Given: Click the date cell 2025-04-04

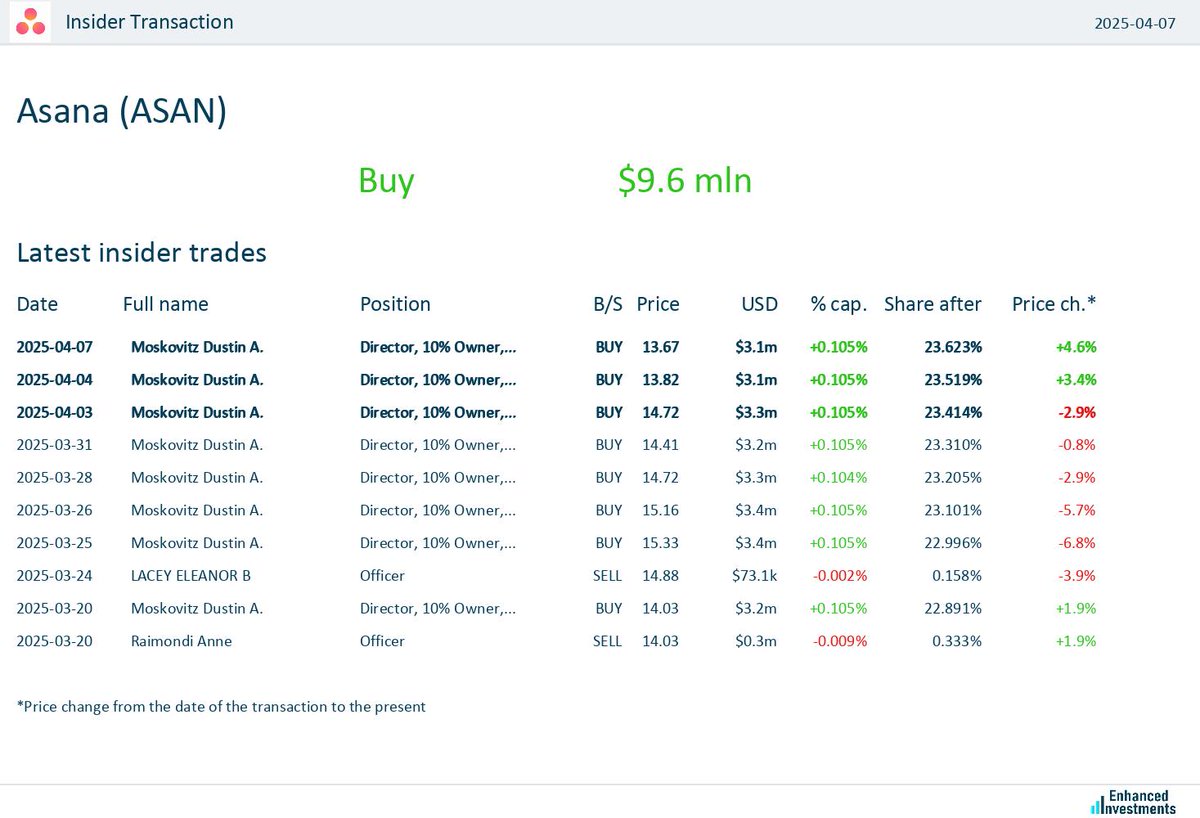Looking at the screenshot, I should click(55, 380).
